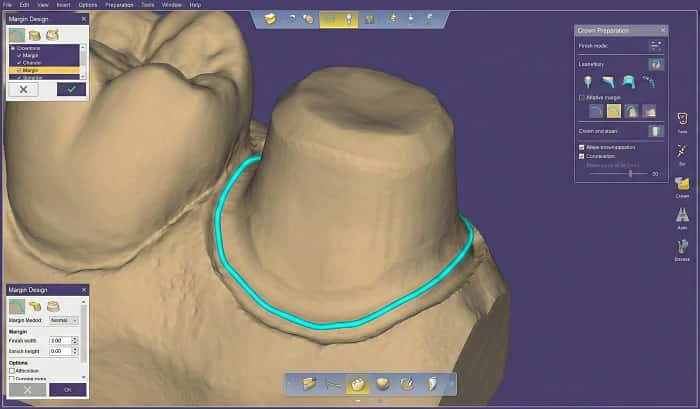
Task: Enable the Adaptive margin checkbox
Action: click(x=582, y=98)
